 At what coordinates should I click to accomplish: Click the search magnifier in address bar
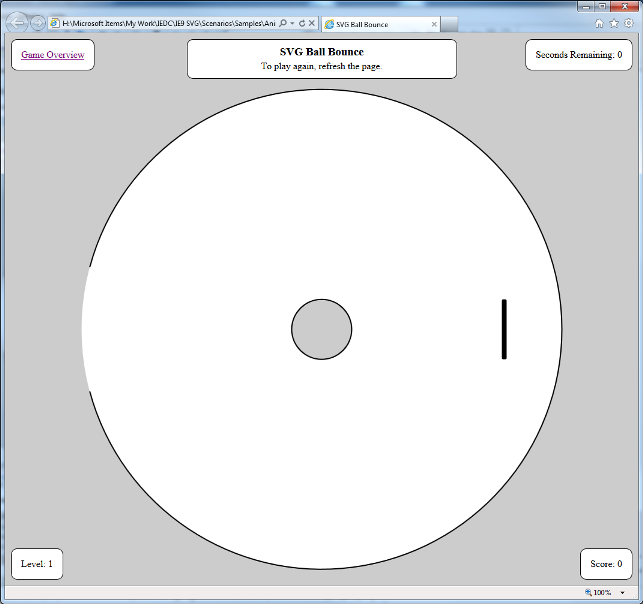(x=283, y=23)
